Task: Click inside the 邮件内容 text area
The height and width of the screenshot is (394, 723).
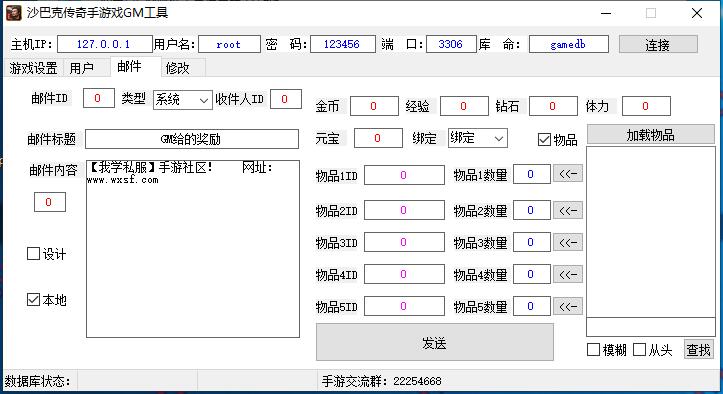Action: pyautogui.click(x=193, y=249)
